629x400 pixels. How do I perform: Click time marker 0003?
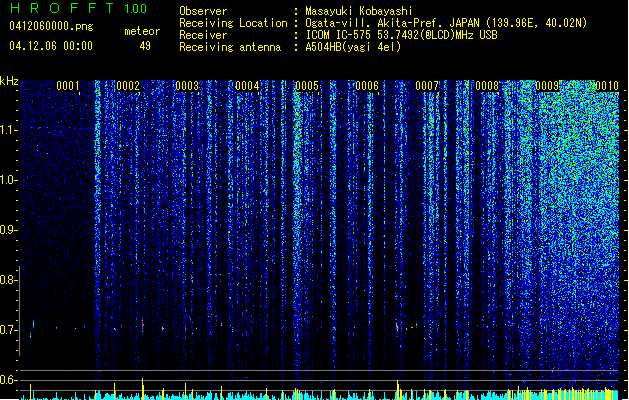point(187,86)
